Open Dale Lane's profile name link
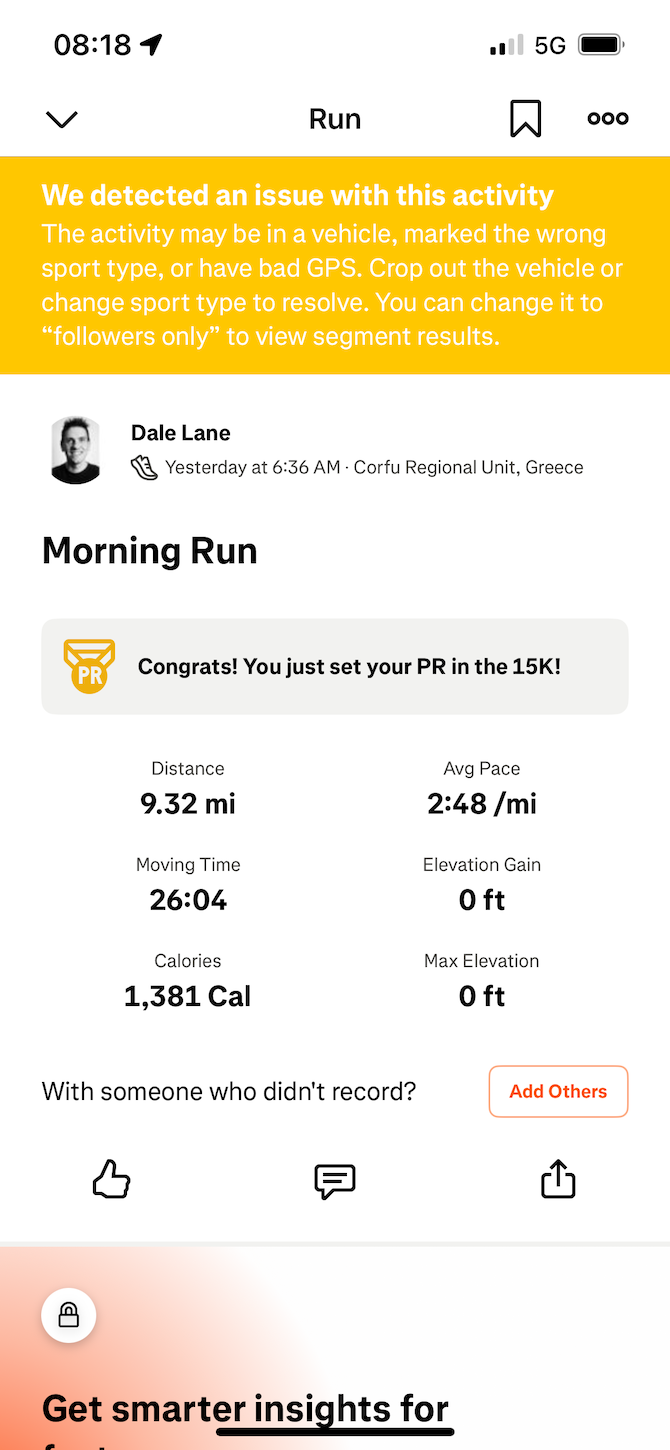 click(x=181, y=433)
